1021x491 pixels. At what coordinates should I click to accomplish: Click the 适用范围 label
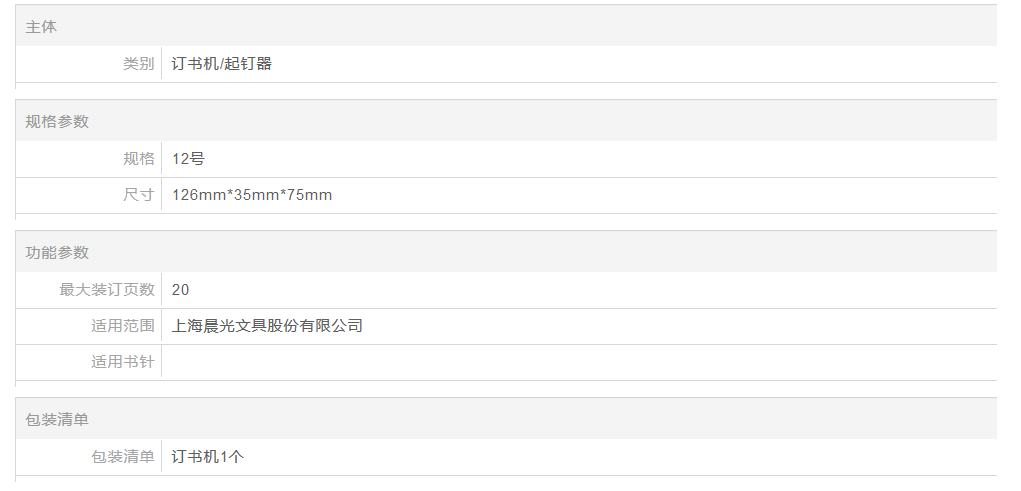tap(123, 326)
